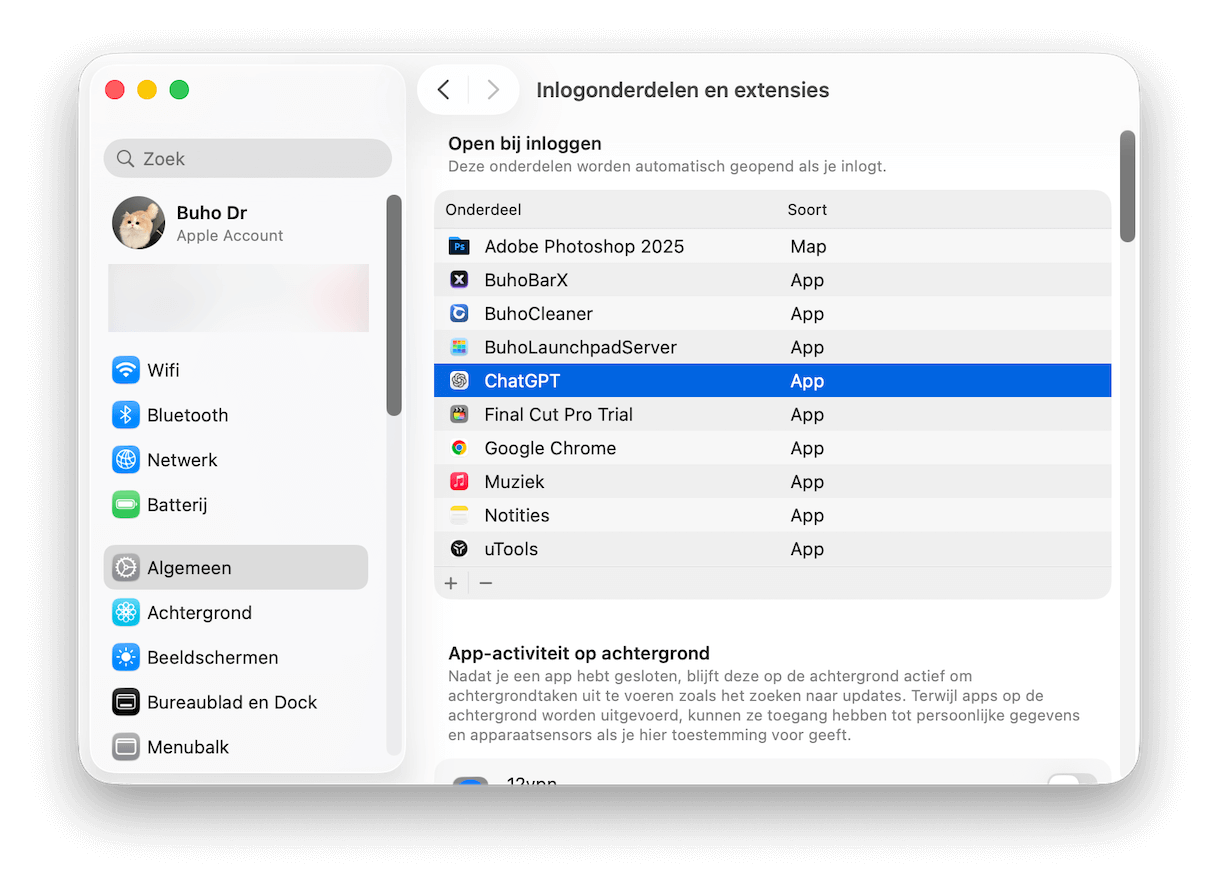This screenshot has width=1218, height=888.
Task: Open Bureaublad en Dock settings
Action: pos(236,702)
